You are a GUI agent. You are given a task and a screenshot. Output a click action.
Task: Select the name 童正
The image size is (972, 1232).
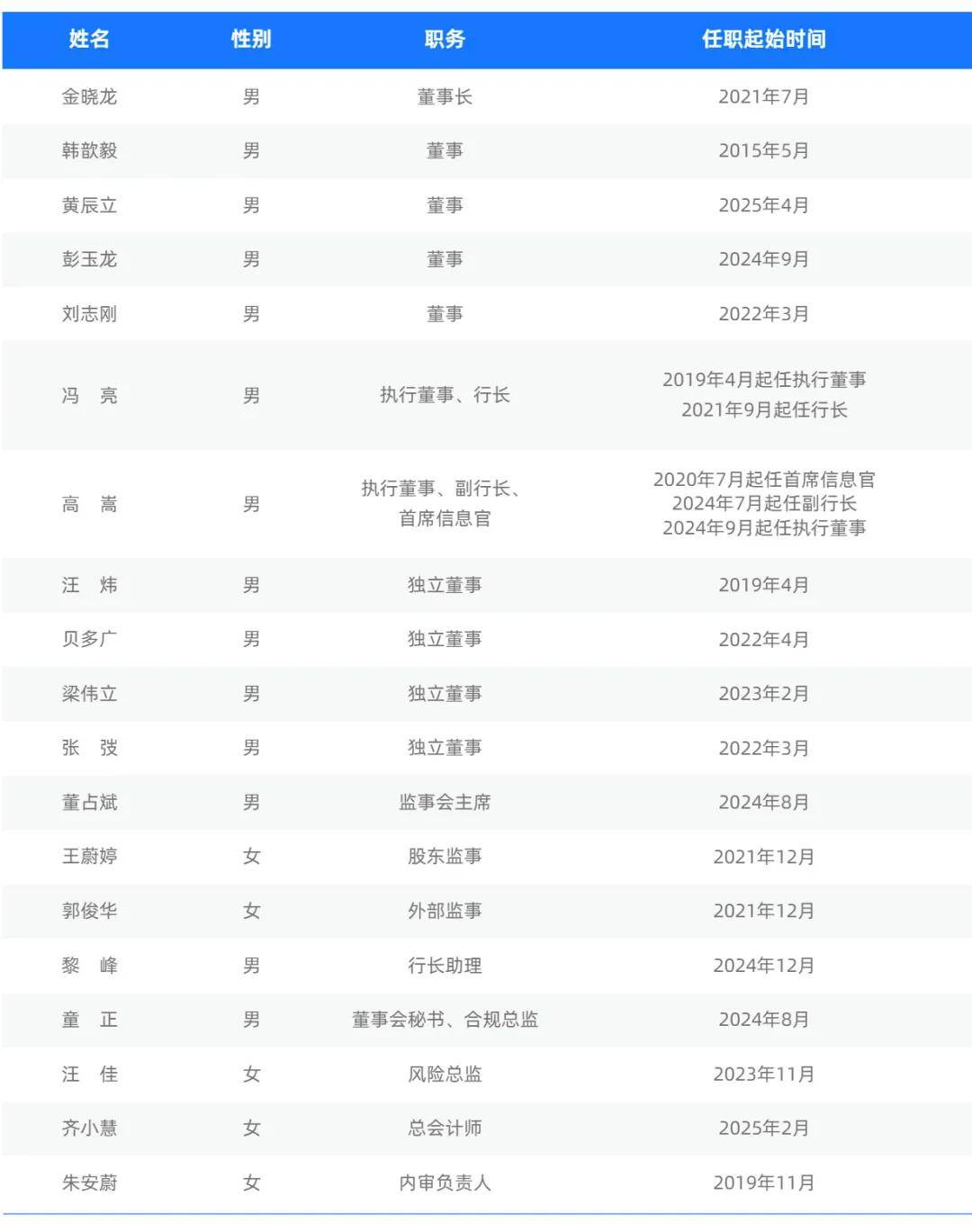(89, 1020)
